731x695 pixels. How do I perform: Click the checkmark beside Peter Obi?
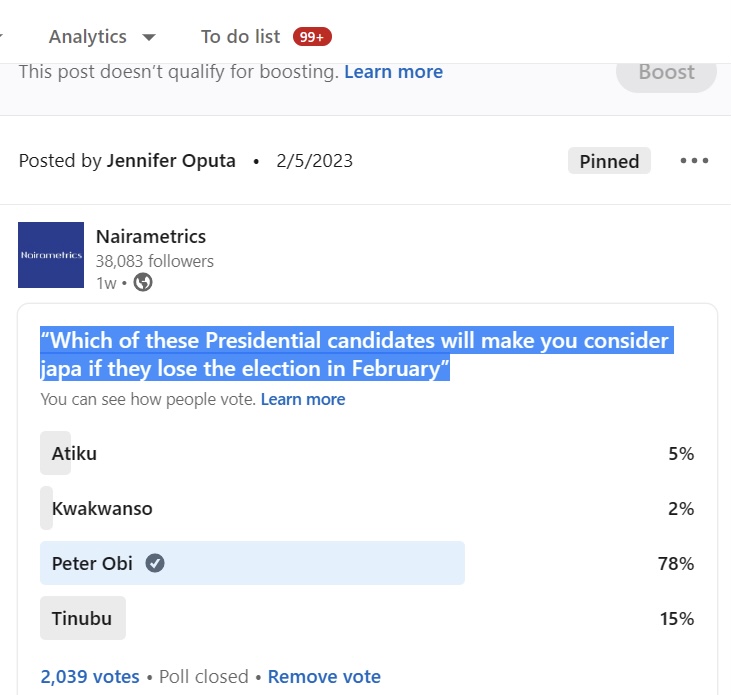point(155,563)
